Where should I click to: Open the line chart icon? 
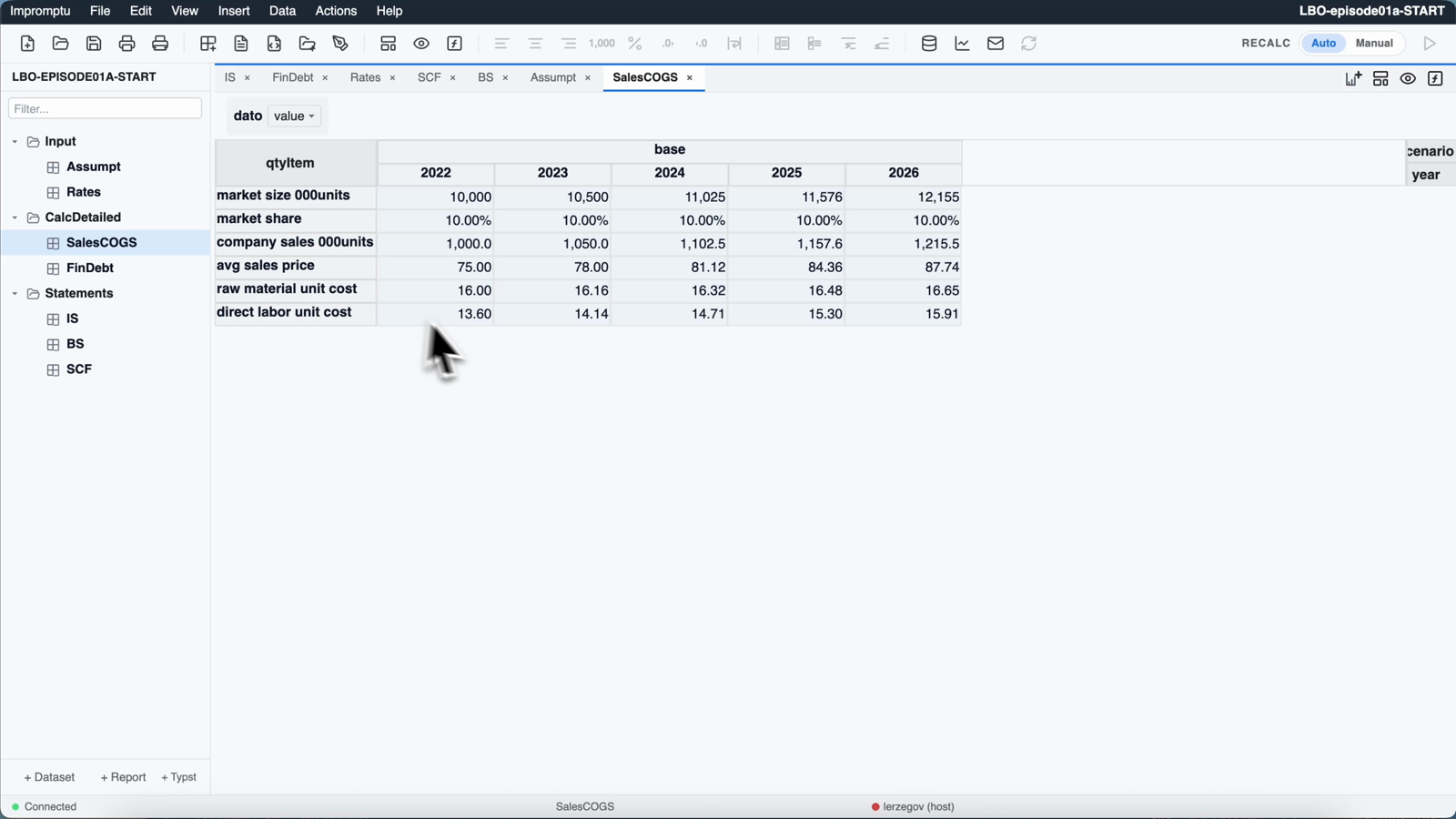click(962, 44)
